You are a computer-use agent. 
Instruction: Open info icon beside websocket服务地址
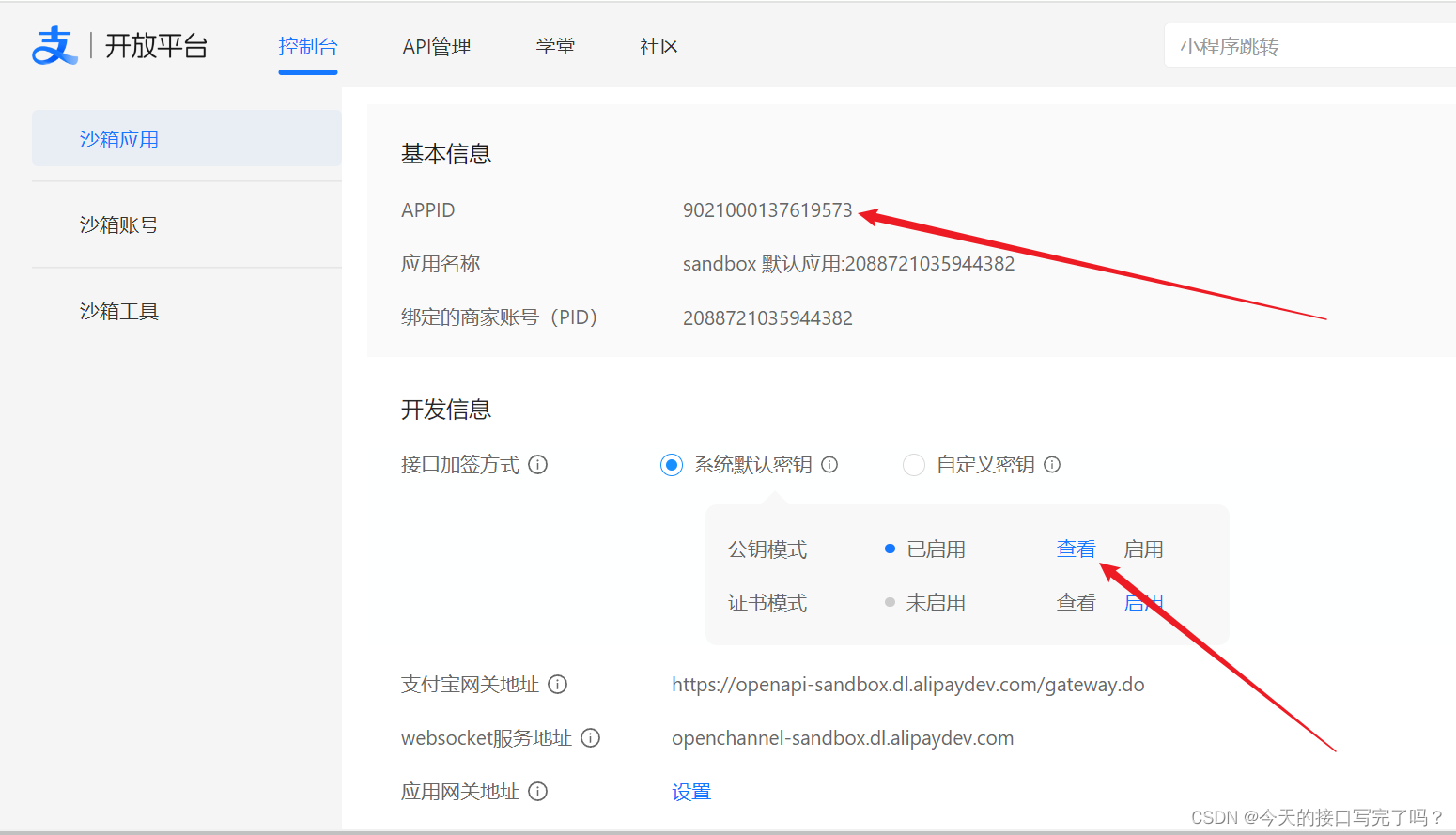coord(591,737)
